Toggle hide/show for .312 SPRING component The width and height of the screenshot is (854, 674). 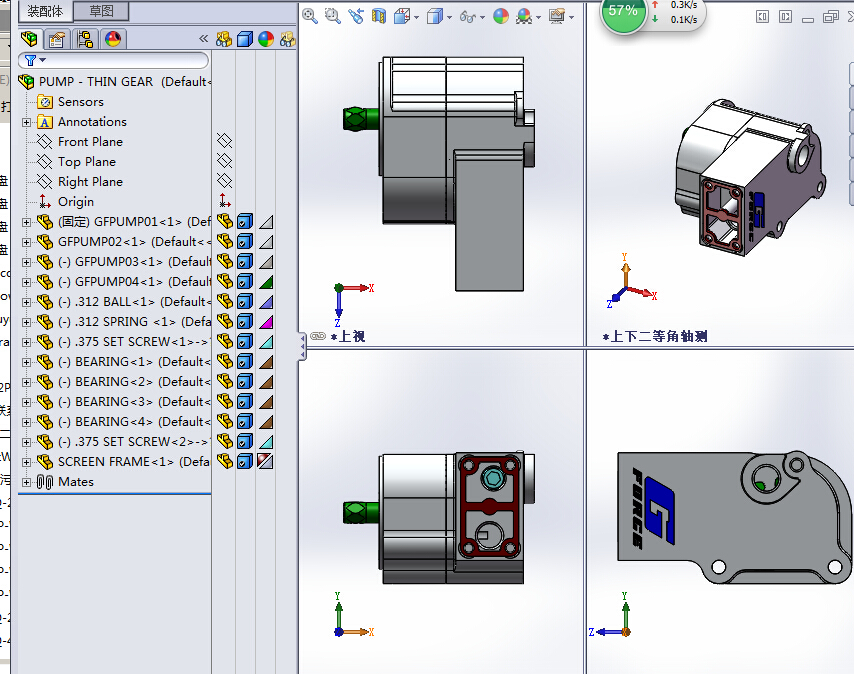[x=224, y=322]
